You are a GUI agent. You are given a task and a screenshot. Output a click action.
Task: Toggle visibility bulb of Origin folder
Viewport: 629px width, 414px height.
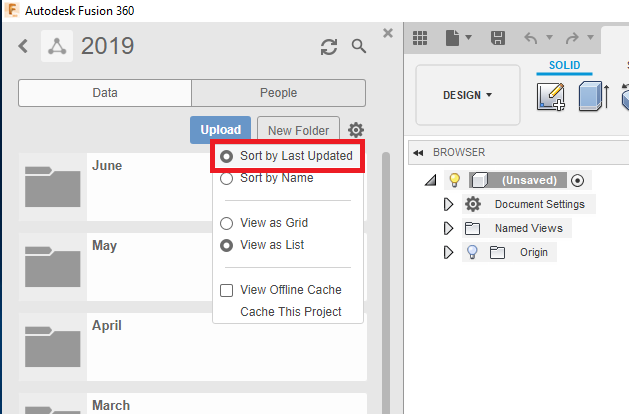pos(474,252)
